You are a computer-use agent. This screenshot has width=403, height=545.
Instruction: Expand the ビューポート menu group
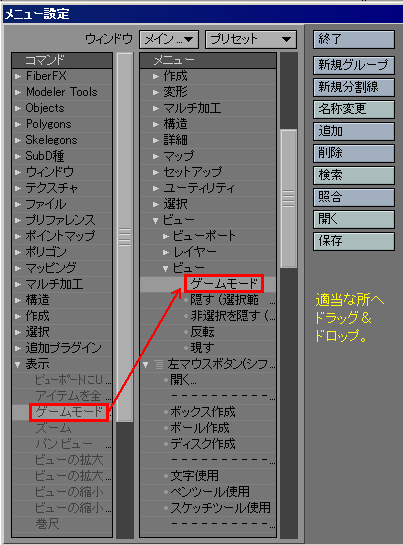click(x=166, y=236)
